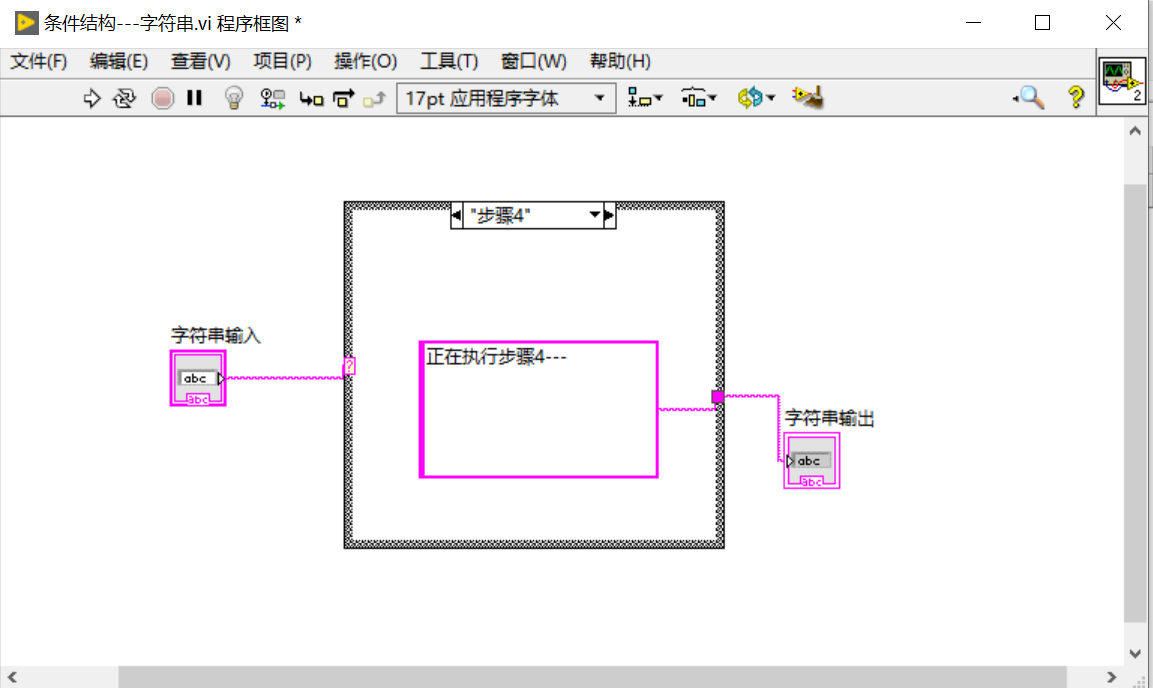Screen dimensions: 1153x688
Task: Toggle Highlight Execution light bulb
Action: 233,98
